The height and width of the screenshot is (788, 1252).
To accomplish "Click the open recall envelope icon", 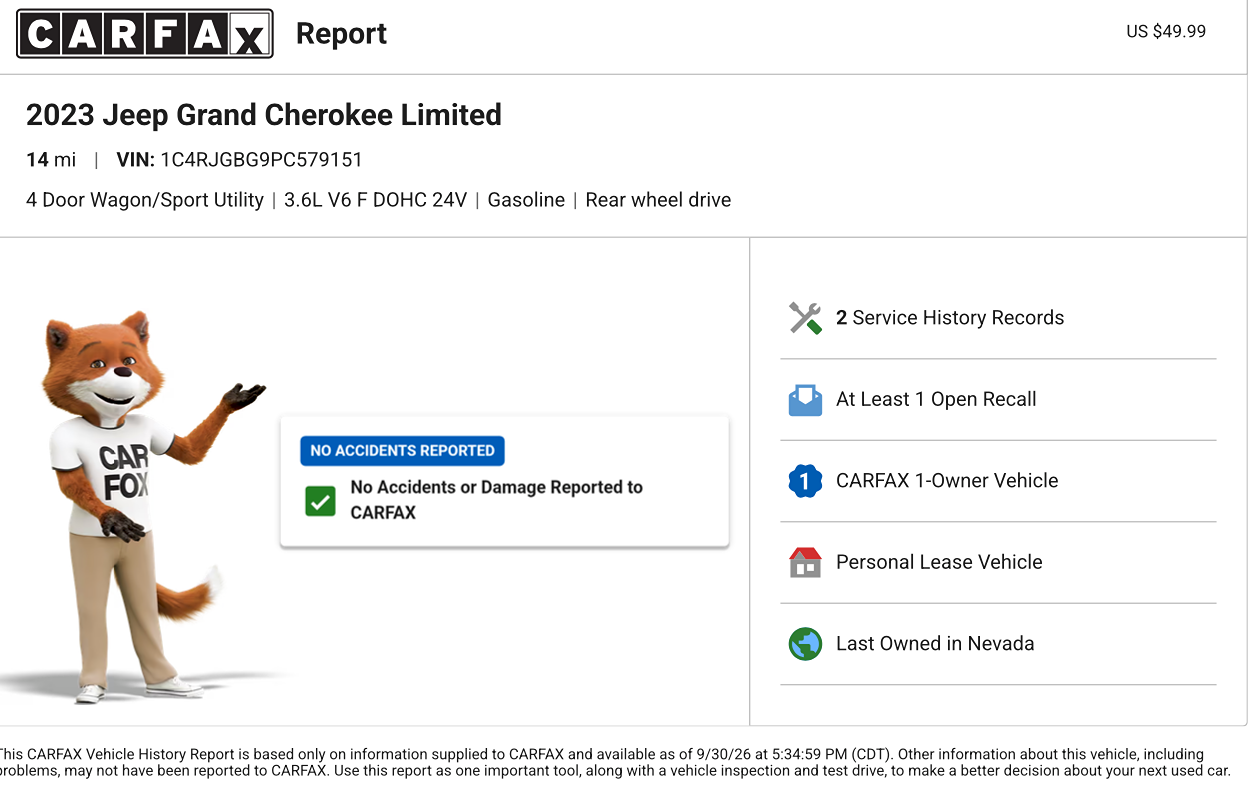I will (805, 400).
